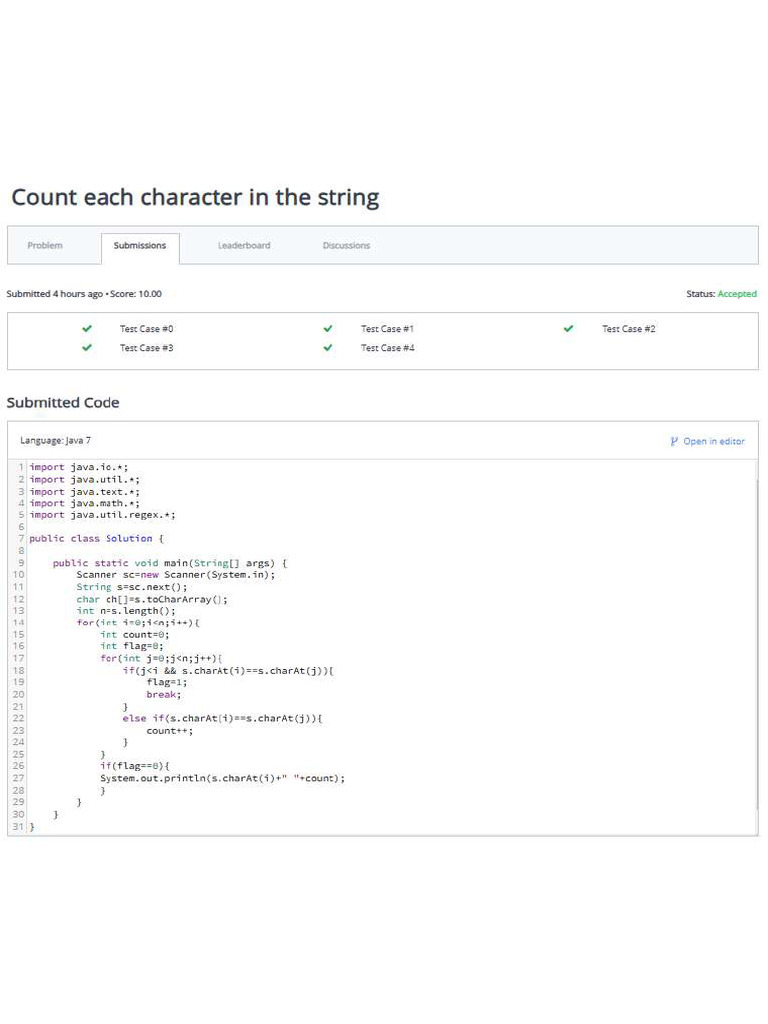Click the green checkmark next to Test Case #2
The width and height of the screenshot is (768, 1024).
pos(569,328)
